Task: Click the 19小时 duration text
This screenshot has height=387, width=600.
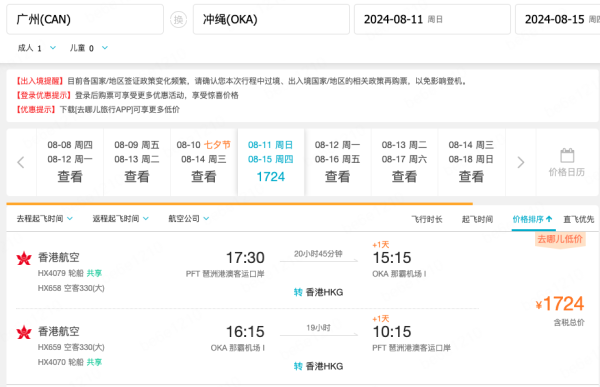Action: pos(318,328)
